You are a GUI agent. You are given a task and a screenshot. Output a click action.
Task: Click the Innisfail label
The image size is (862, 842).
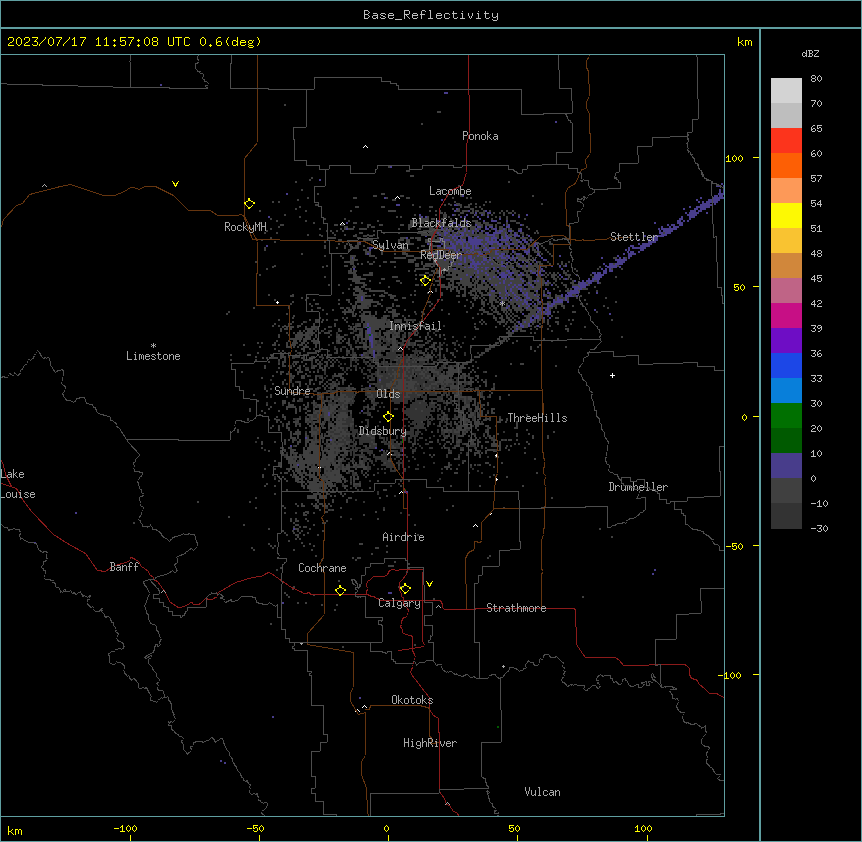tap(415, 326)
